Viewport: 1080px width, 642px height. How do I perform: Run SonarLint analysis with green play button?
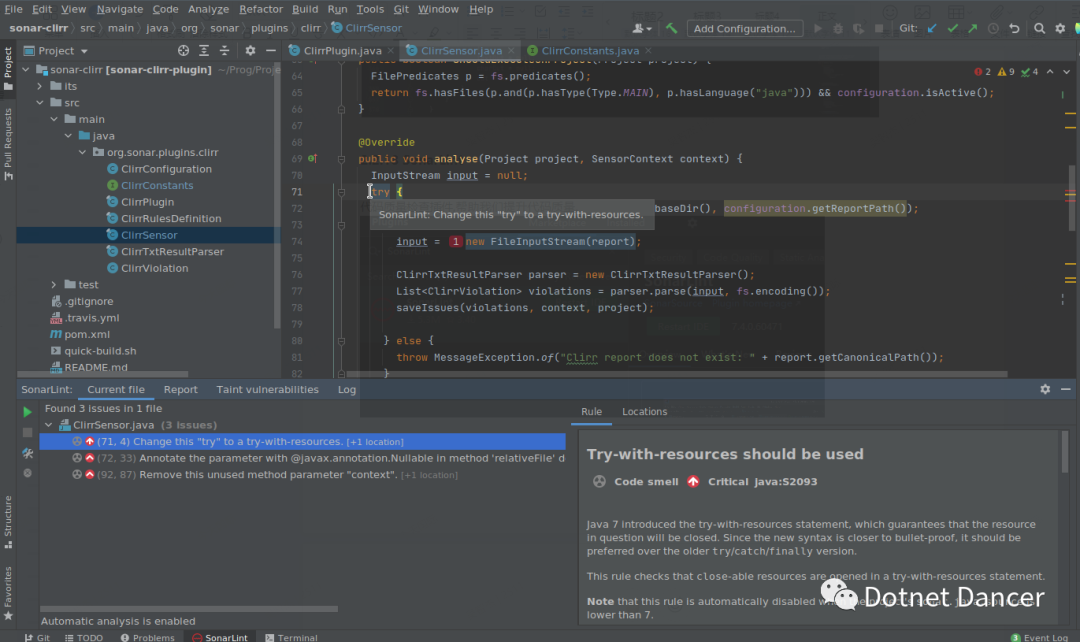27,411
